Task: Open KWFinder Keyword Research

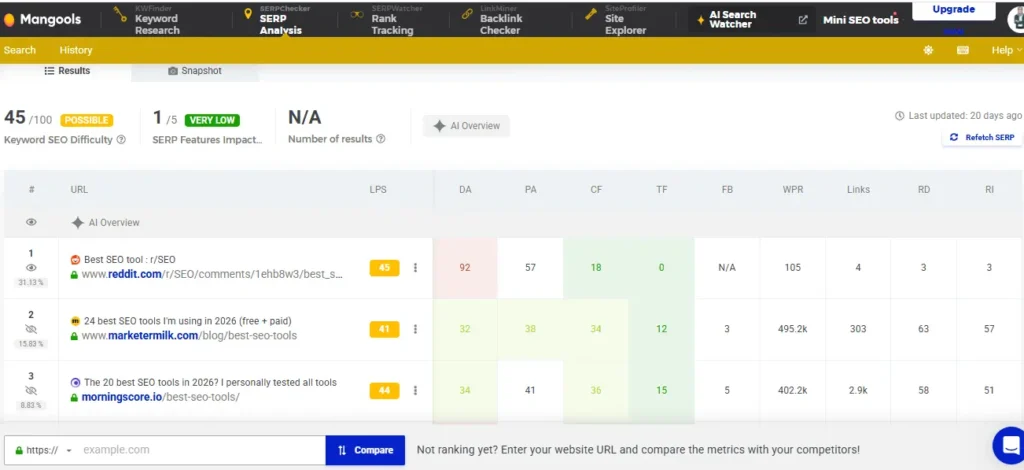Action: click(x=148, y=20)
